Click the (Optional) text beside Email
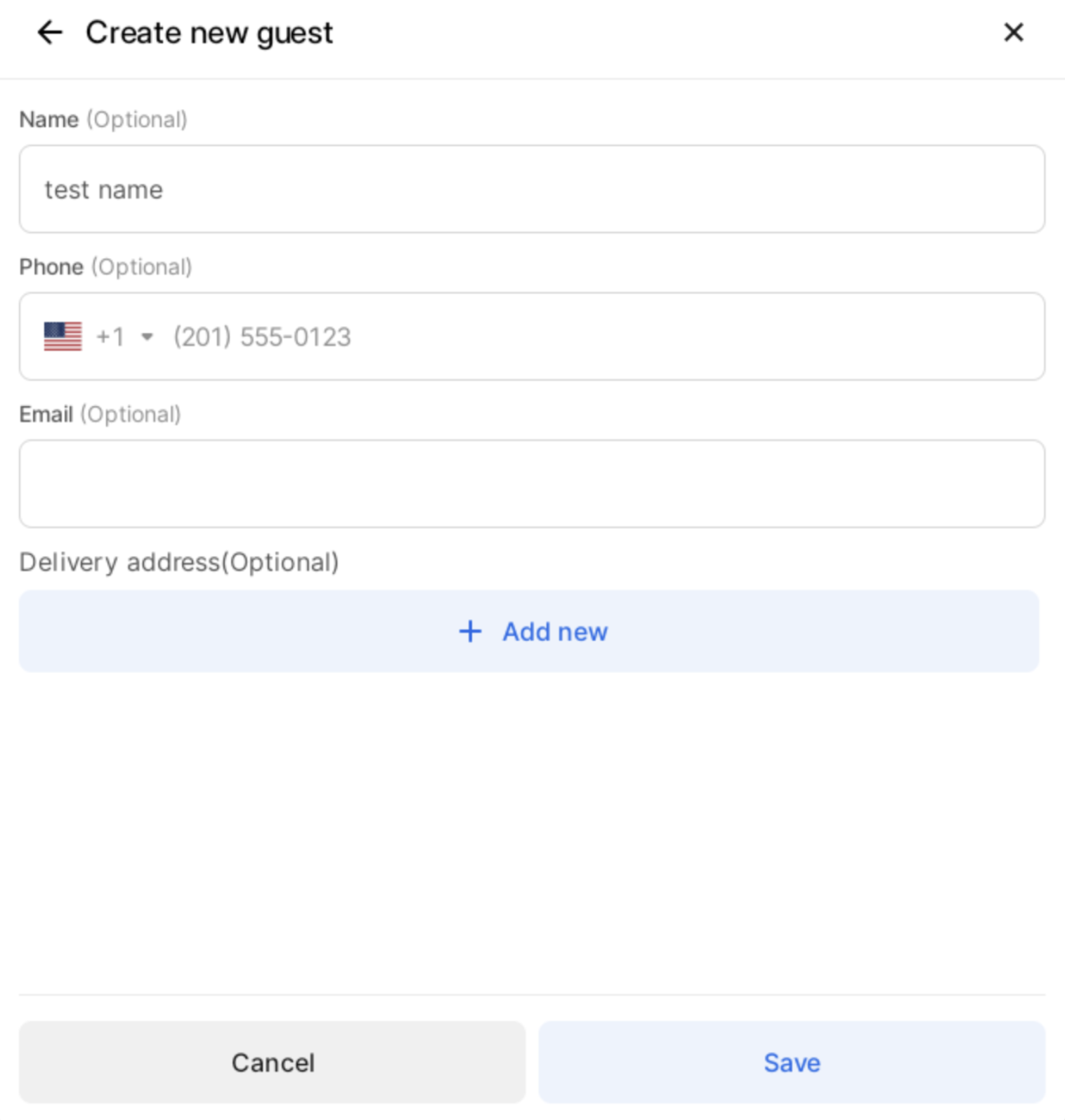The width and height of the screenshot is (1065, 1120). point(131,415)
